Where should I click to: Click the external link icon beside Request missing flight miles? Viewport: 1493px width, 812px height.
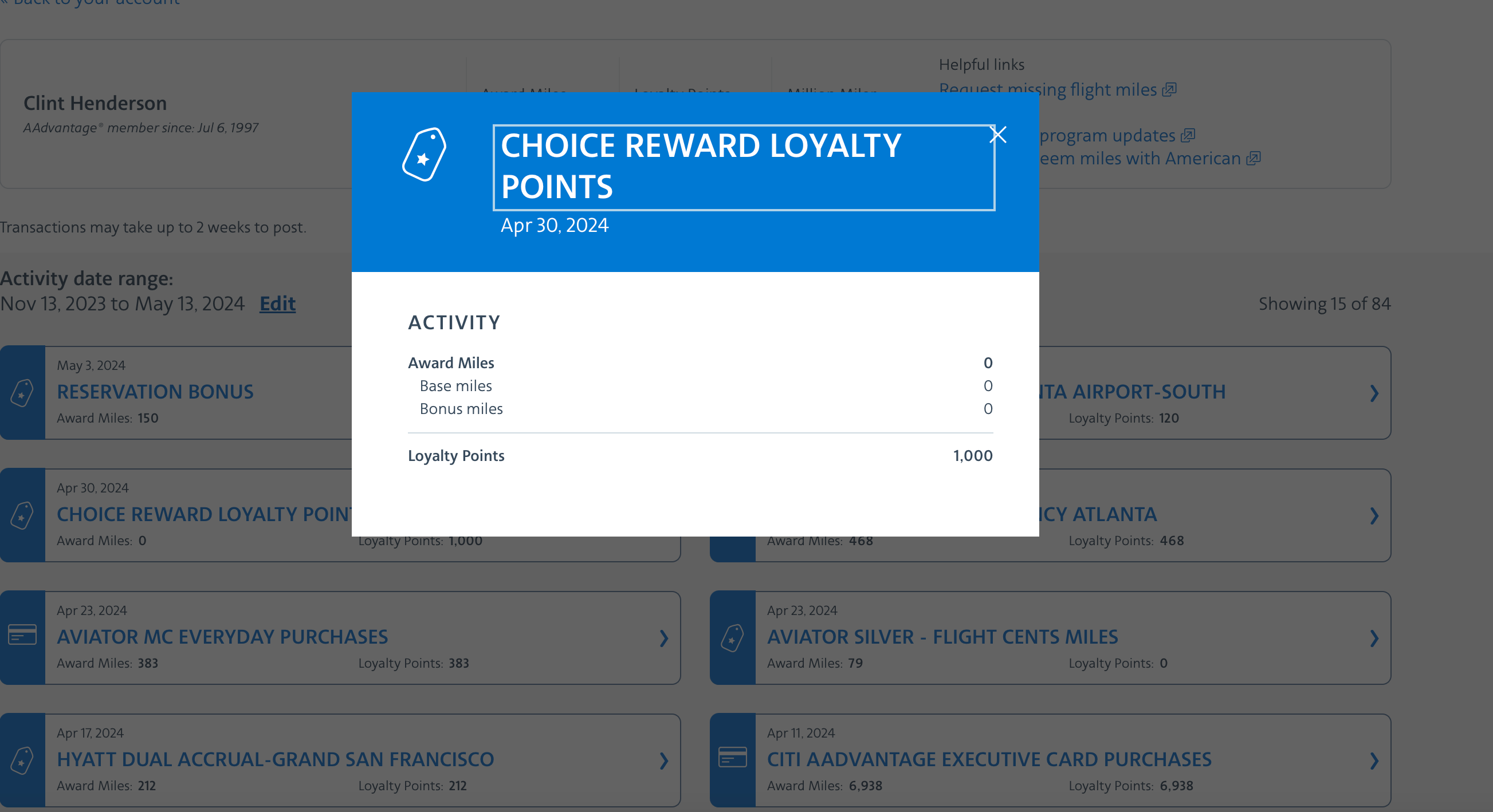pos(1170,90)
